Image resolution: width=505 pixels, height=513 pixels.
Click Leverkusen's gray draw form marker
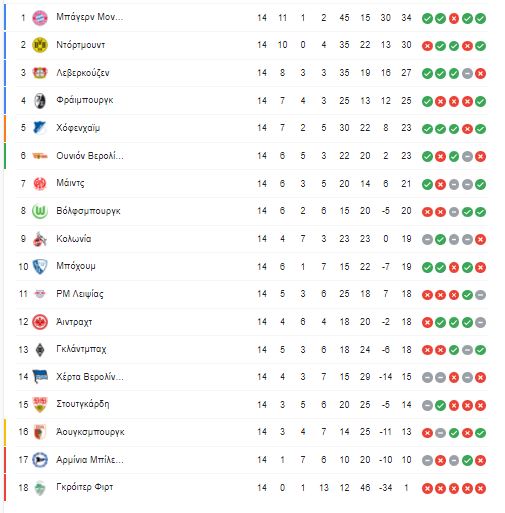point(467,74)
